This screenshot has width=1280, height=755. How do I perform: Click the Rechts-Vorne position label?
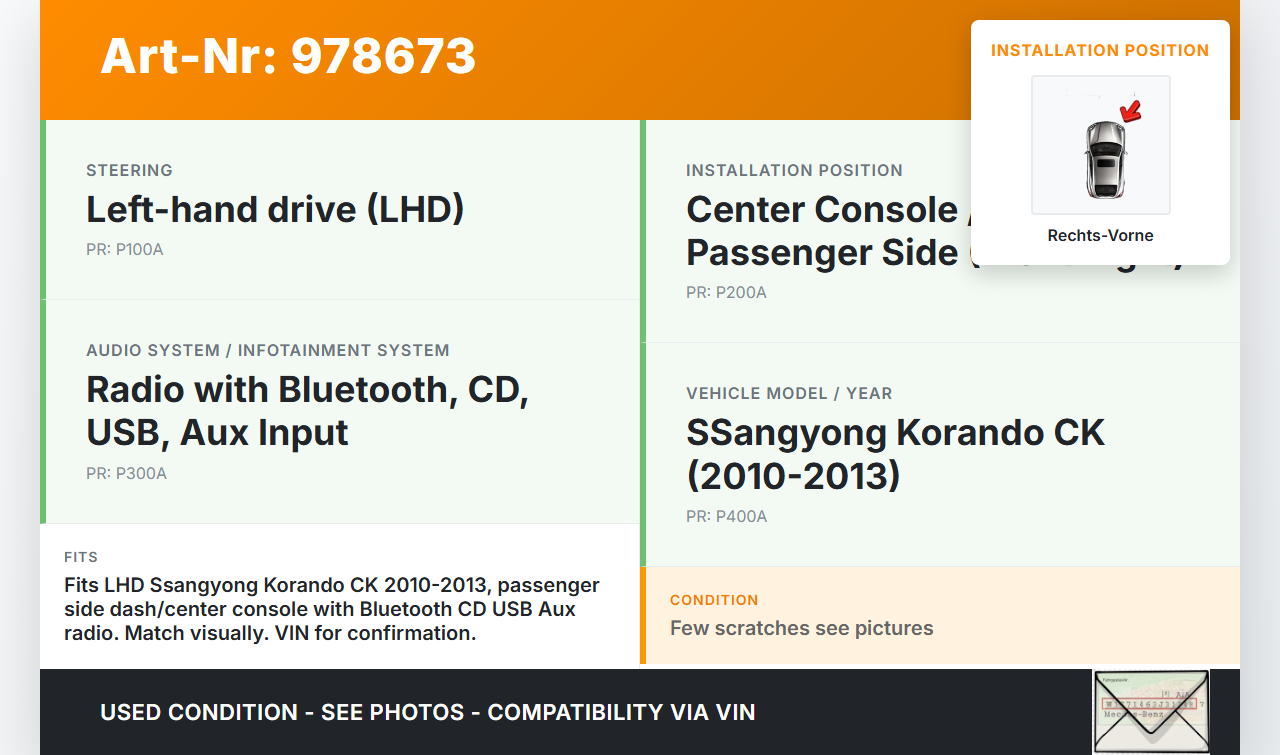(x=1100, y=236)
